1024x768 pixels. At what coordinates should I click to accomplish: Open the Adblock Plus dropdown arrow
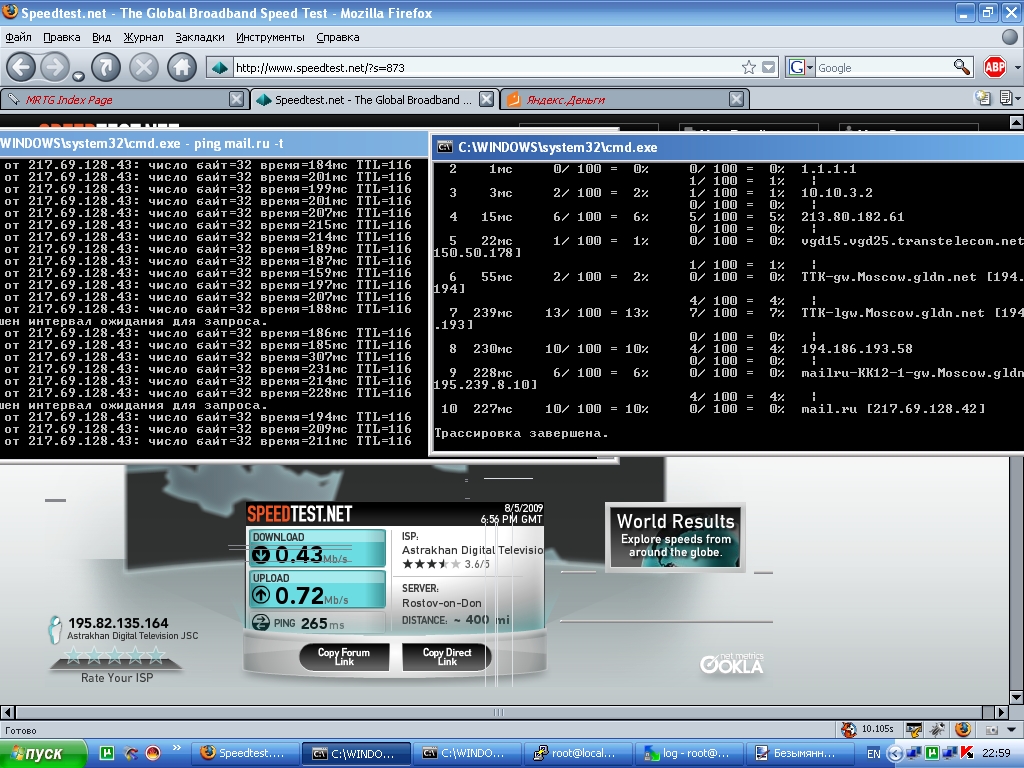(x=1017, y=67)
